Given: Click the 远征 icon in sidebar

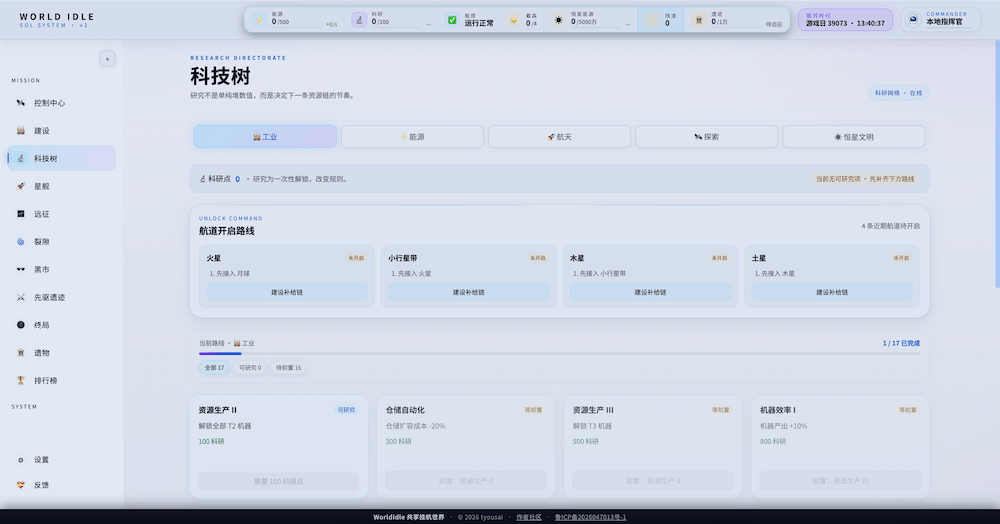Looking at the screenshot, I should click(20, 214).
